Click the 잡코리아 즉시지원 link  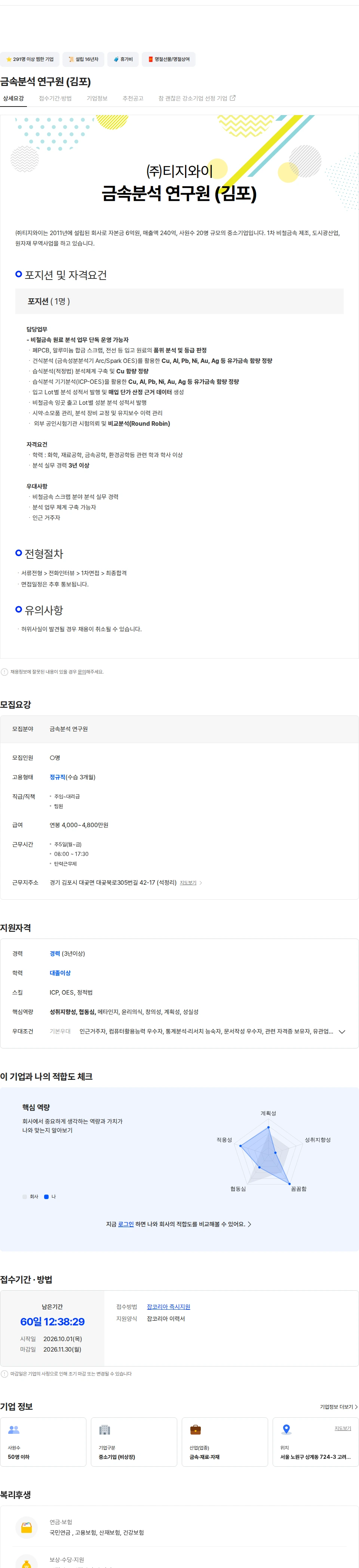(169, 1307)
